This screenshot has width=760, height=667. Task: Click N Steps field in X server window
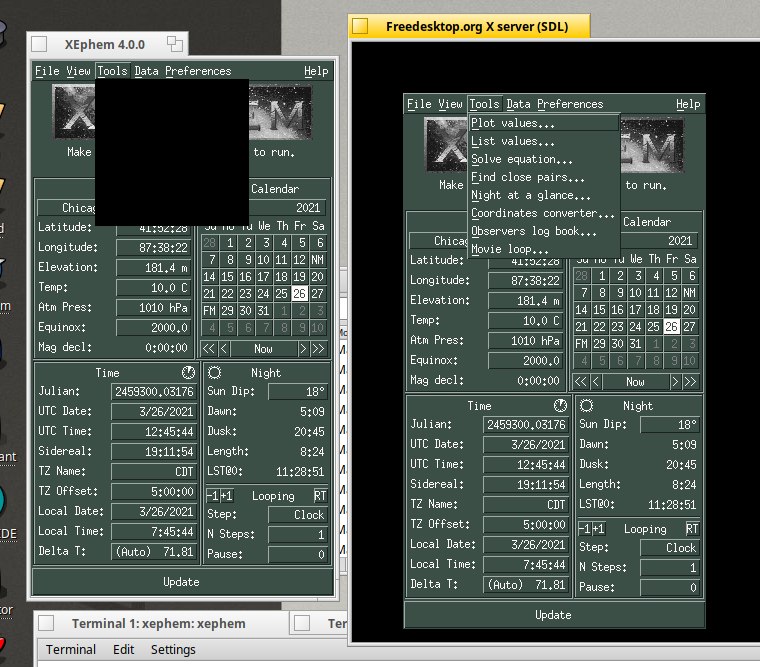coord(670,567)
